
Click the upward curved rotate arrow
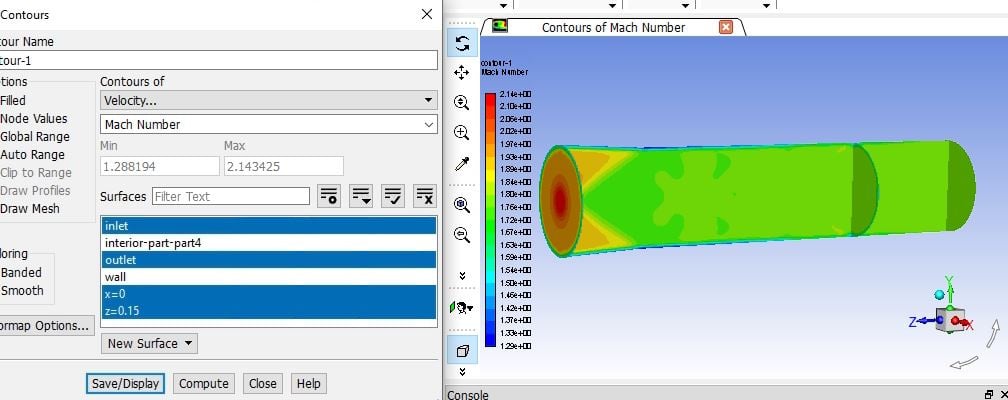(993, 332)
